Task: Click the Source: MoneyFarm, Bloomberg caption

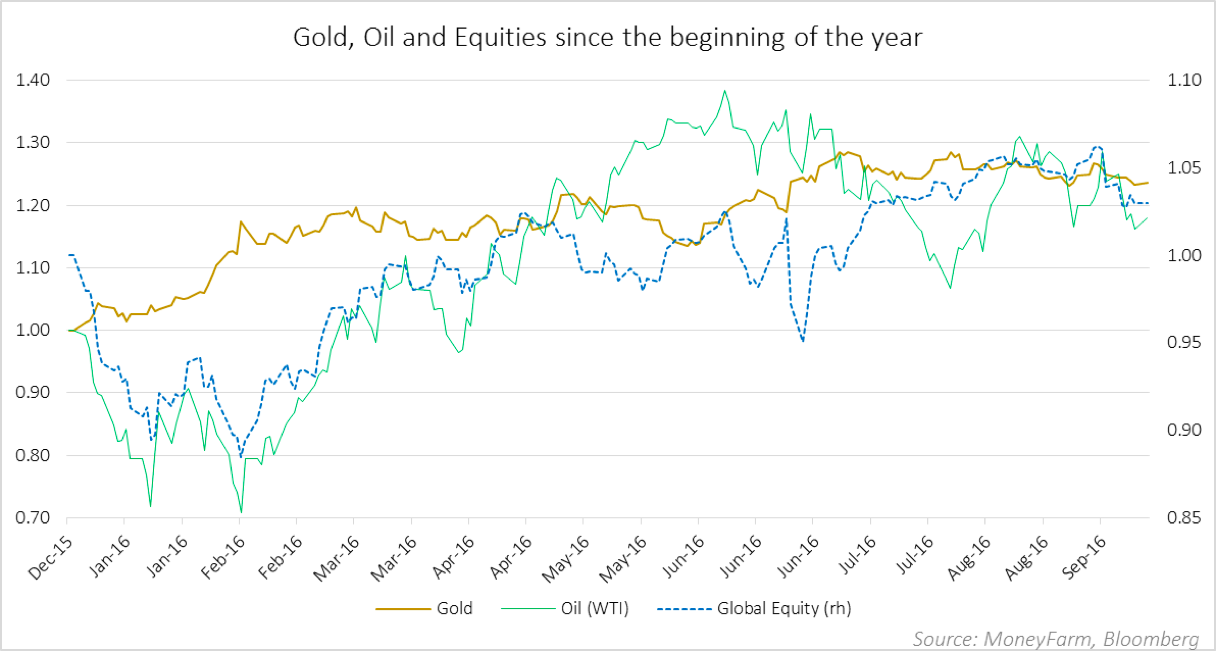Action: pos(1056,638)
